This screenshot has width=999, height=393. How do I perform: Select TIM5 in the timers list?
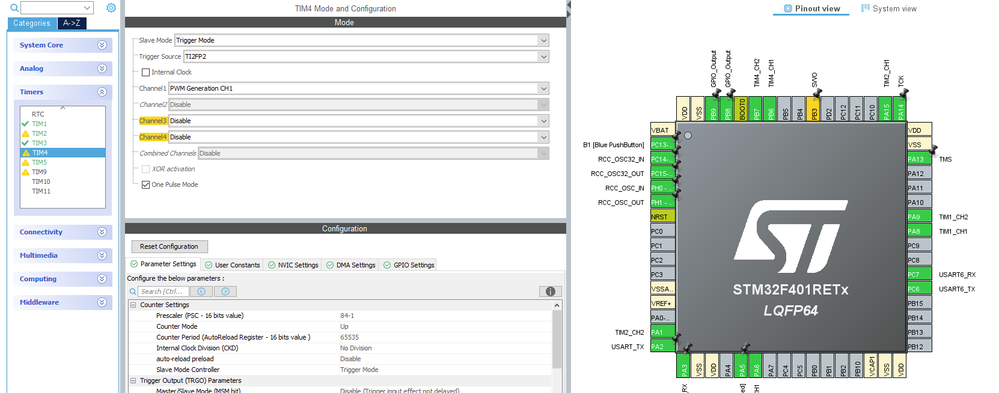pyautogui.click(x=40, y=162)
